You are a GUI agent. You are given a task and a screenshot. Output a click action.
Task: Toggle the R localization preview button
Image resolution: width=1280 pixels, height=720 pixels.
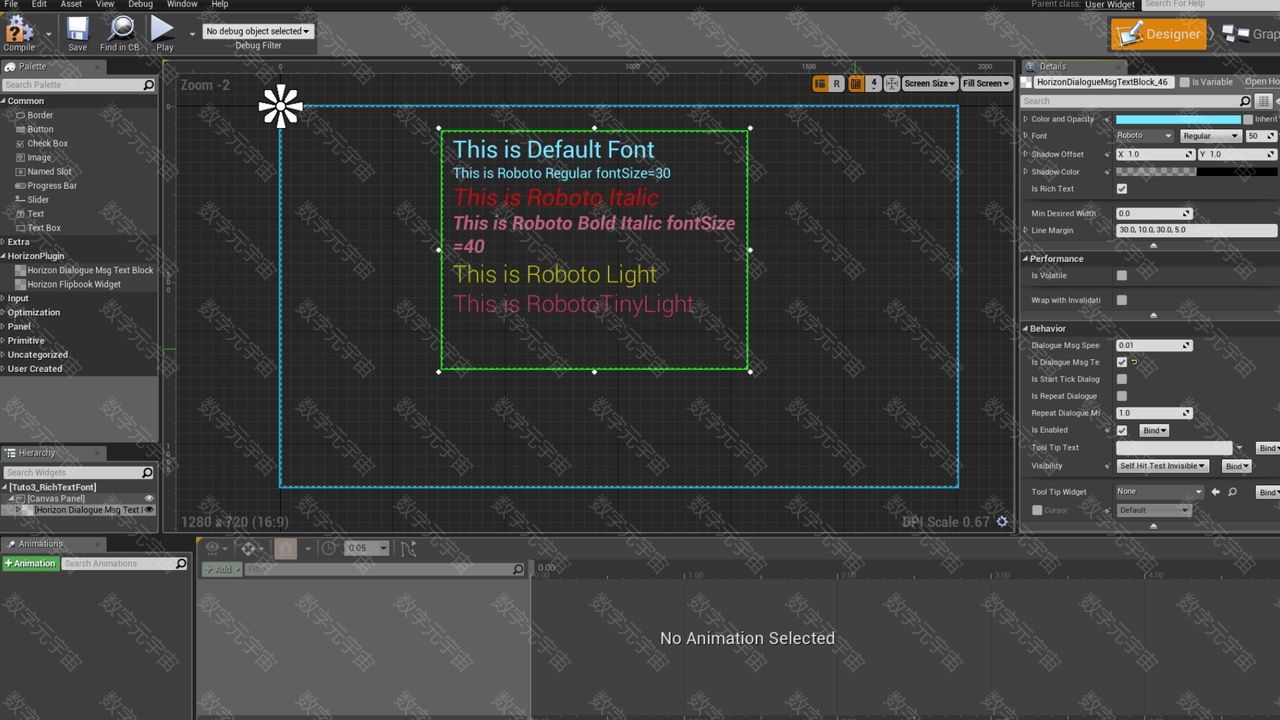point(837,84)
